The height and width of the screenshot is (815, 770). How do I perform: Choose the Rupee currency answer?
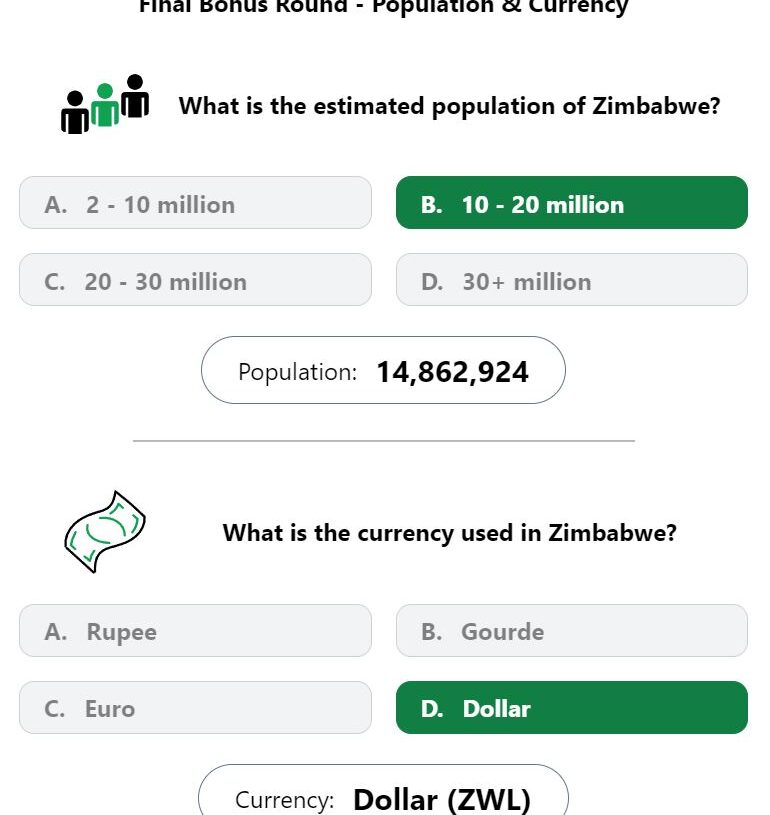pyautogui.click(x=195, y=630)
